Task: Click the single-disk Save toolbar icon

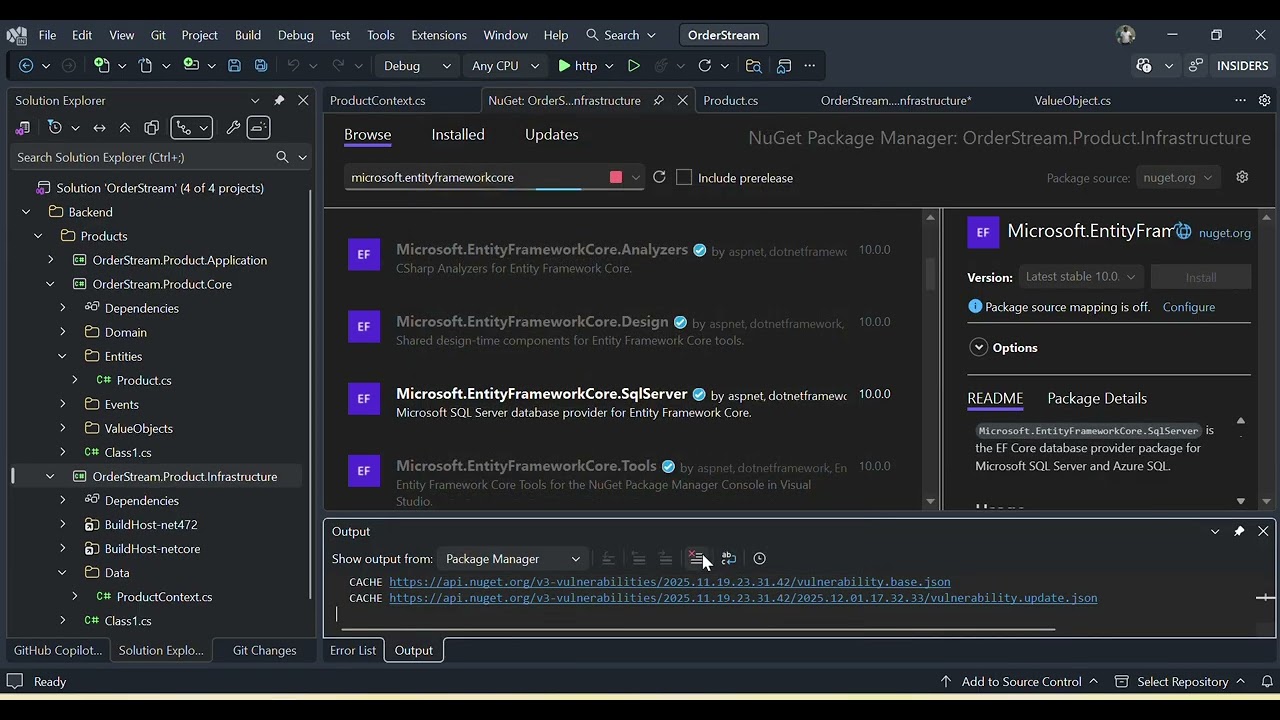Action: tap(234, 66)
